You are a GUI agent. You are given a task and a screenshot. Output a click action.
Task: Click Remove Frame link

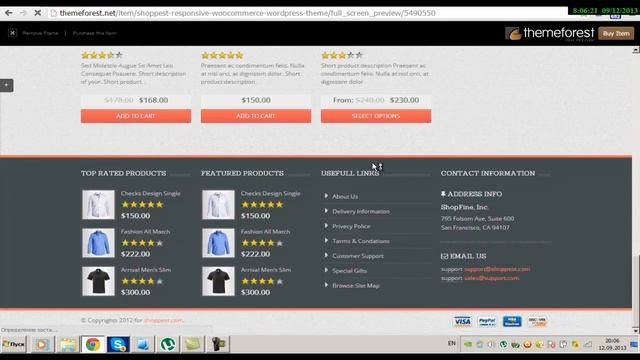click(x=40, y=33)
